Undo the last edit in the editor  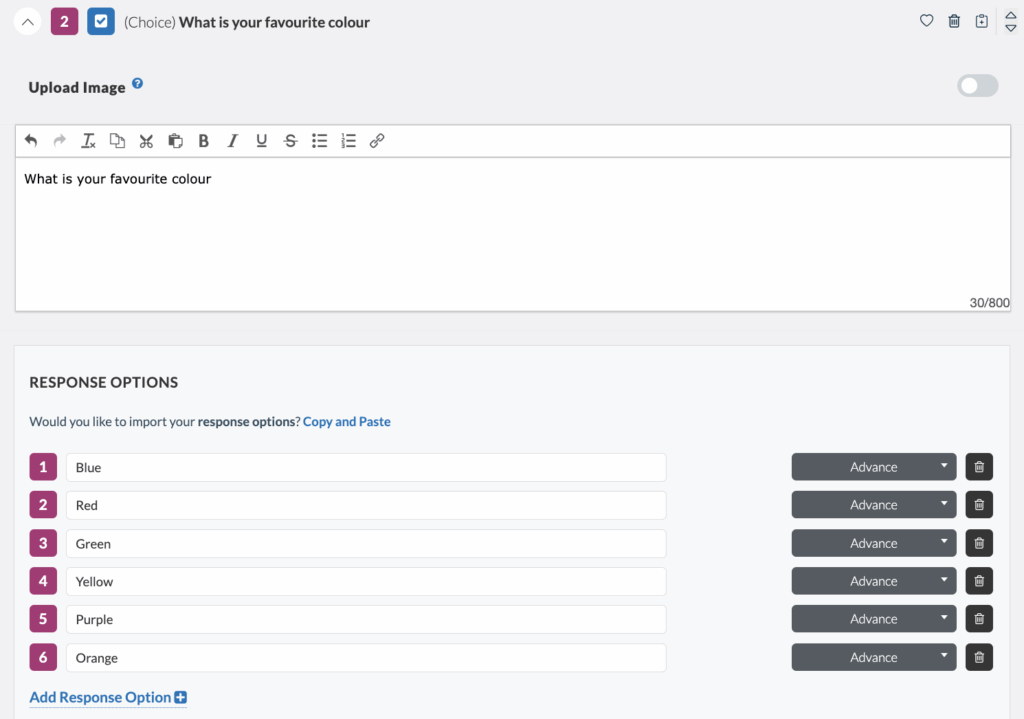tap(31, 140)
